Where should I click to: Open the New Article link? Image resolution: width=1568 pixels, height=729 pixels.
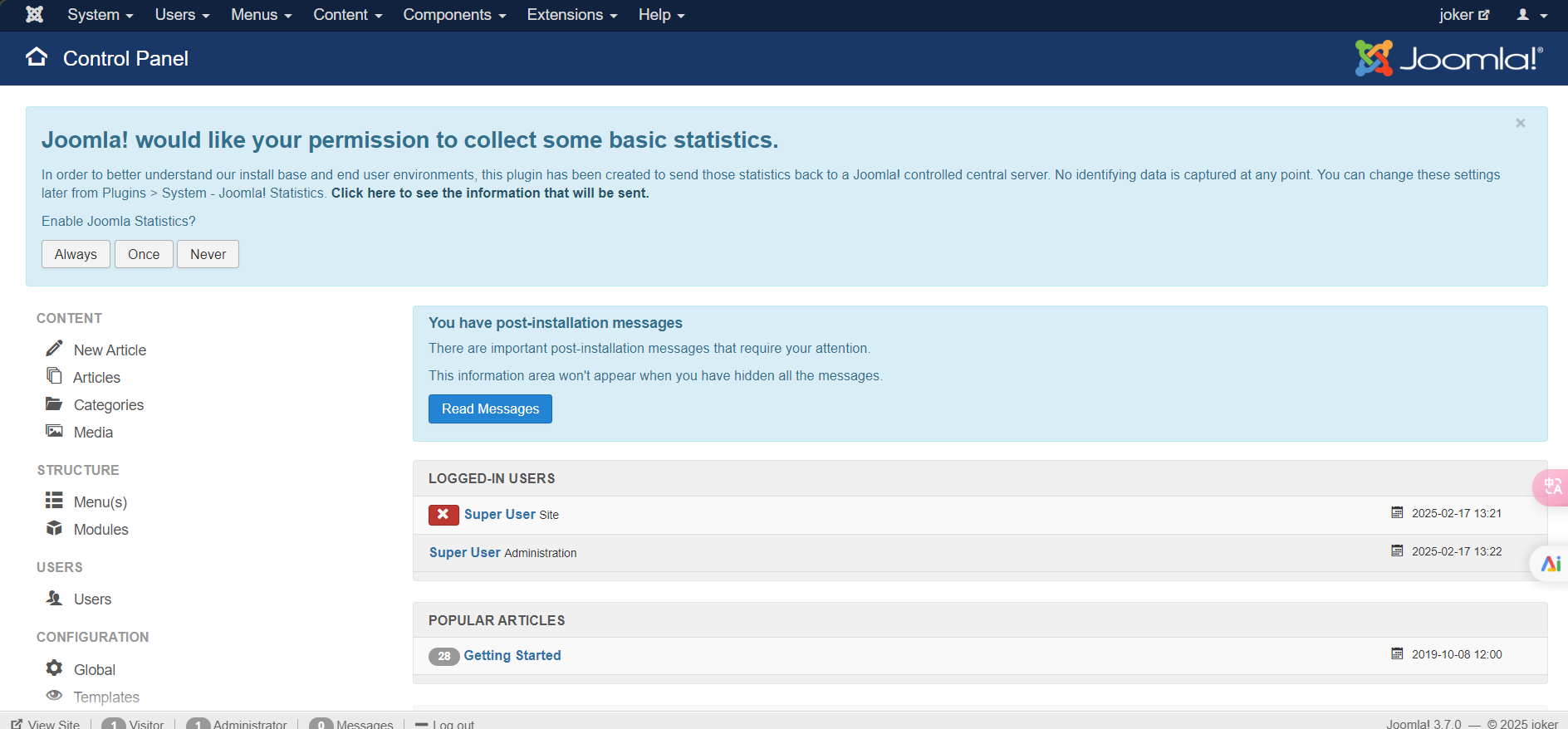click(110, 350)
